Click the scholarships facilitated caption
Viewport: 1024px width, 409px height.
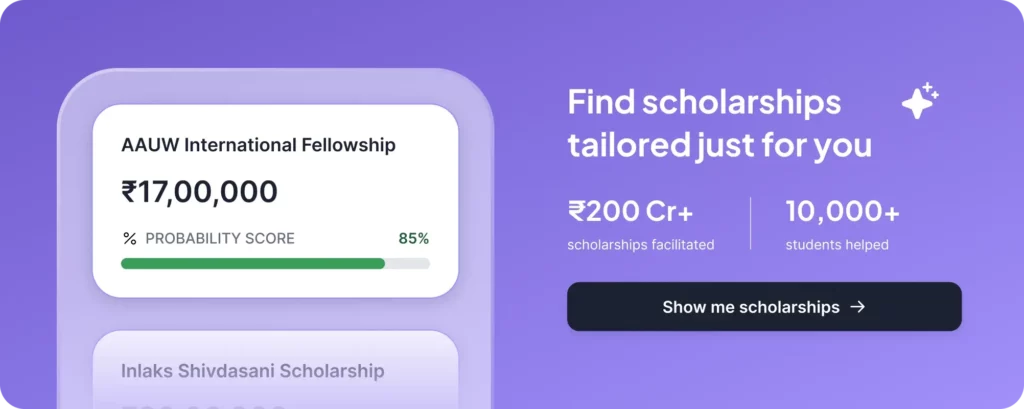640,245
